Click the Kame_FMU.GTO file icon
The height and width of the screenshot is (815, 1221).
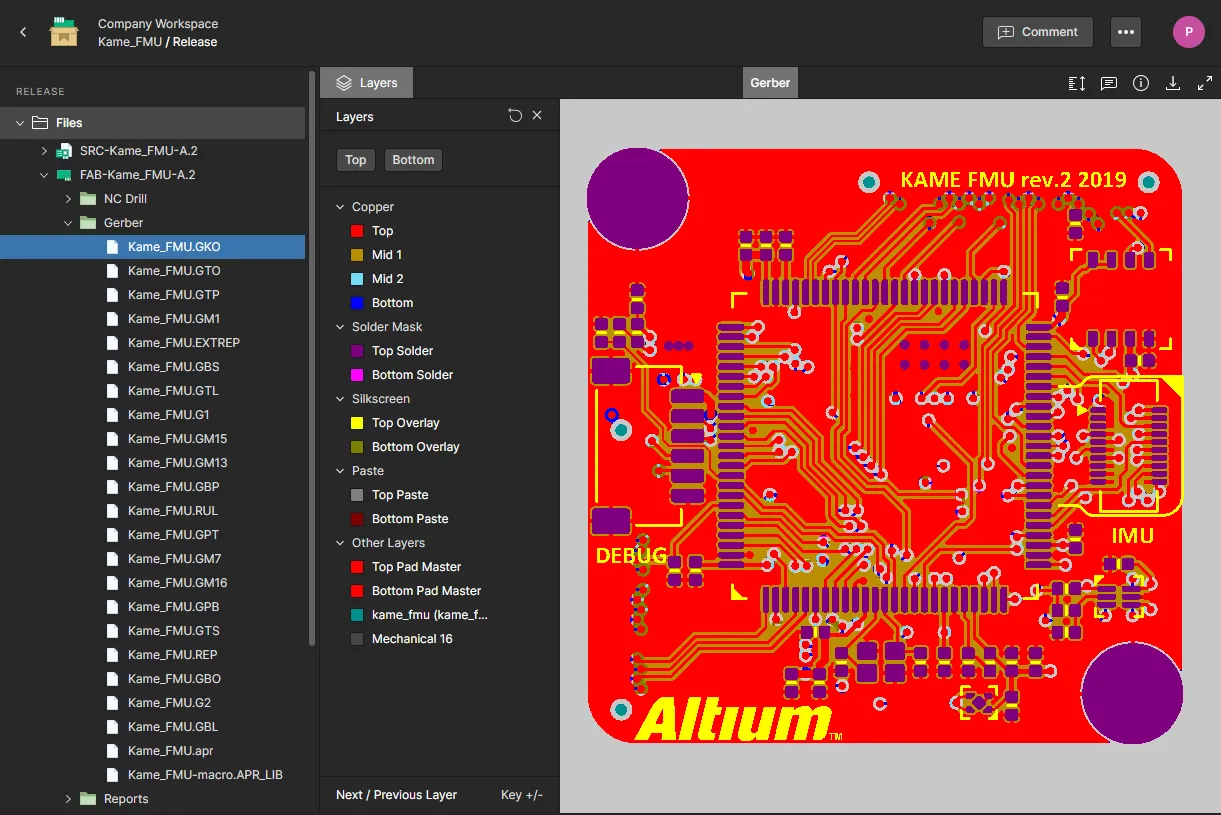[113, 271]
